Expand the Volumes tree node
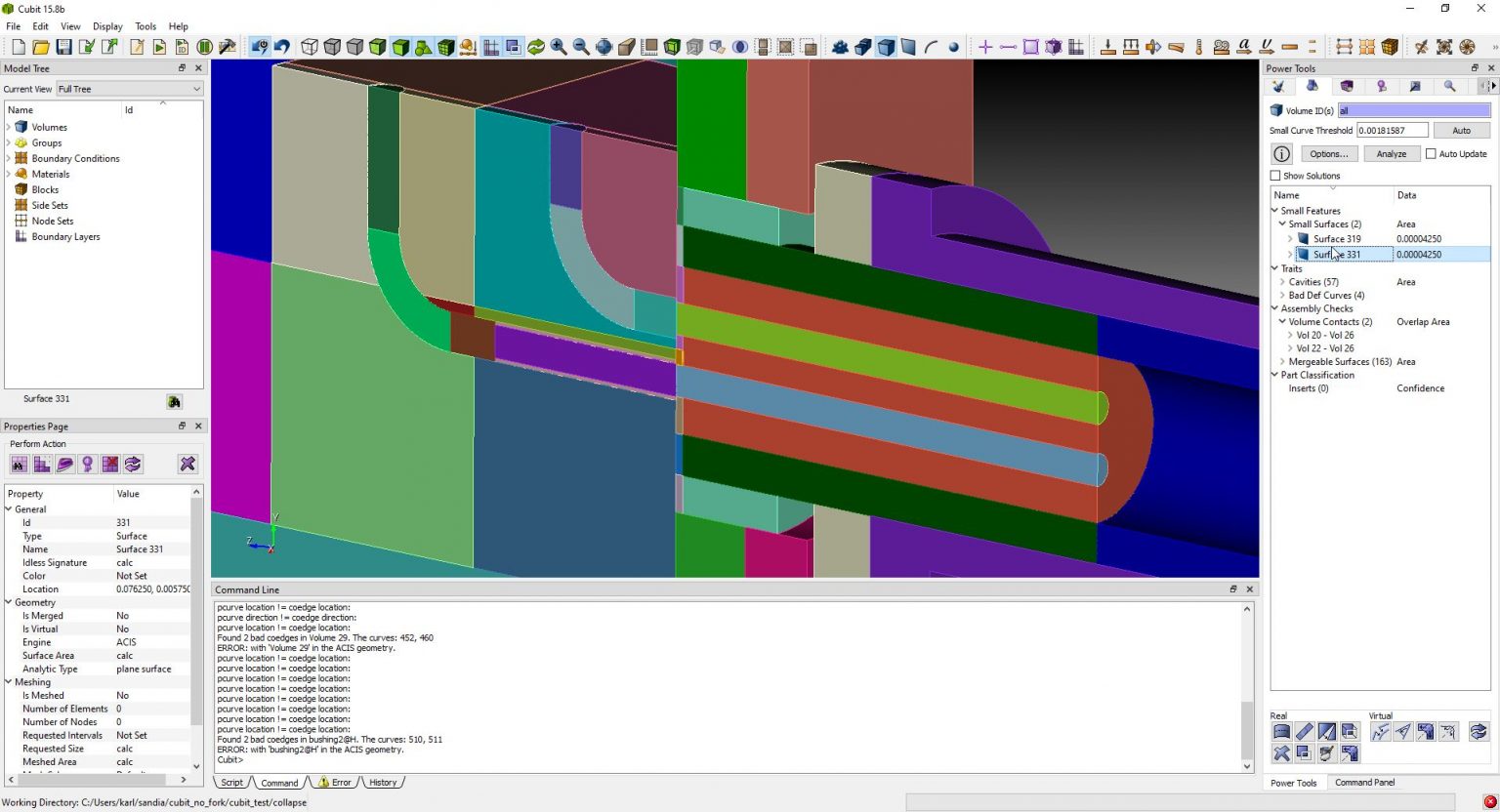The width and height of the screenshot is (1500, 812). pos(10,127)
